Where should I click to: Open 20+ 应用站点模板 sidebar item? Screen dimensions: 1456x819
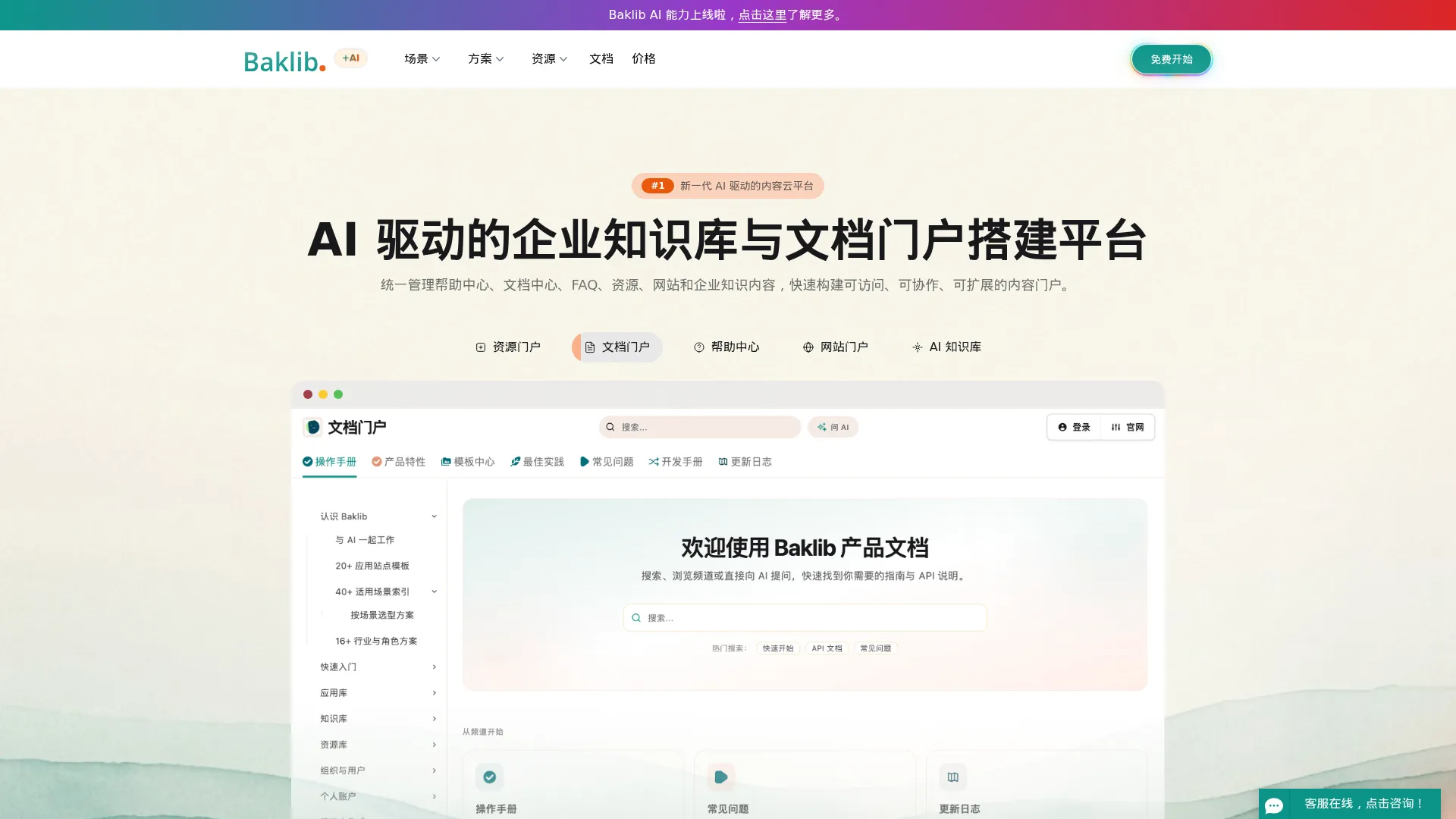(x=372, y=566)
